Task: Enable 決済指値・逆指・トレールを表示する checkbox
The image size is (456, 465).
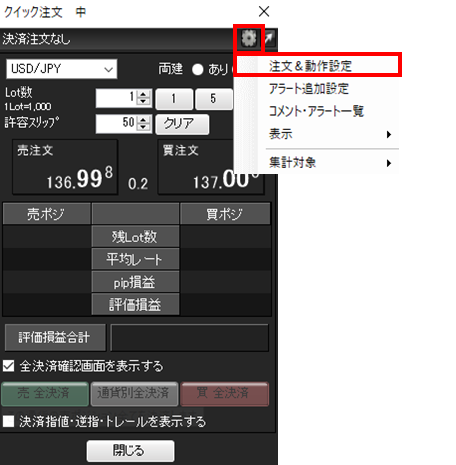Action: [x=8, y=421]
